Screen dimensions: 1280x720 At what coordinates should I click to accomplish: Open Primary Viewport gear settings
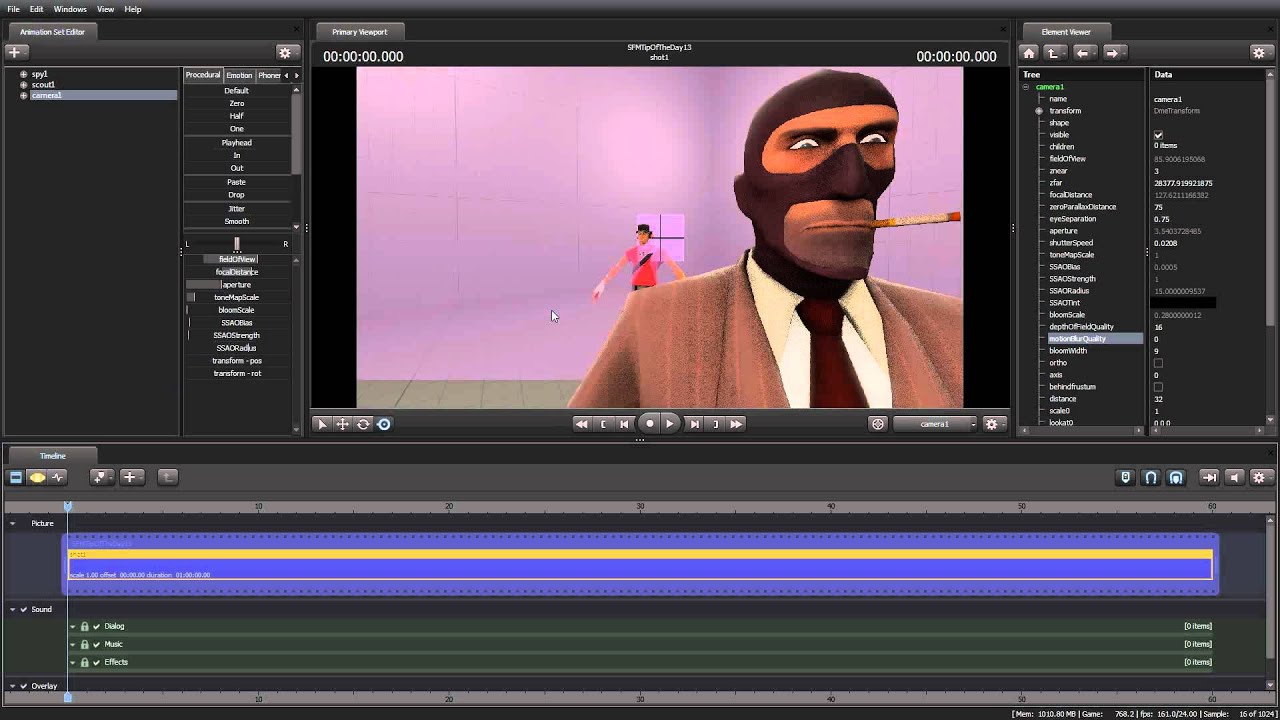click(x=992, y=424)
